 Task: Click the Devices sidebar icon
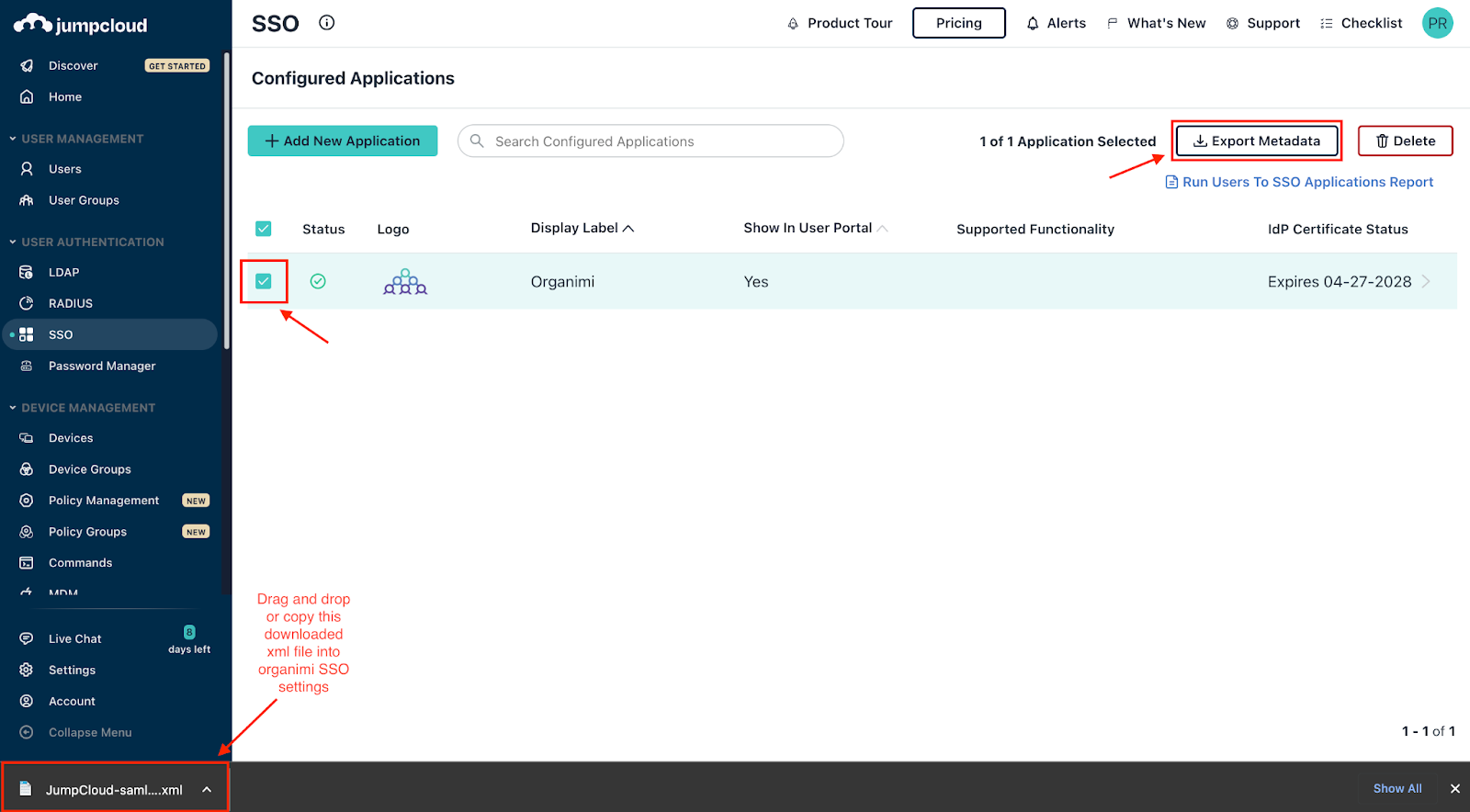pyautogui.click(x=27, y=438)
